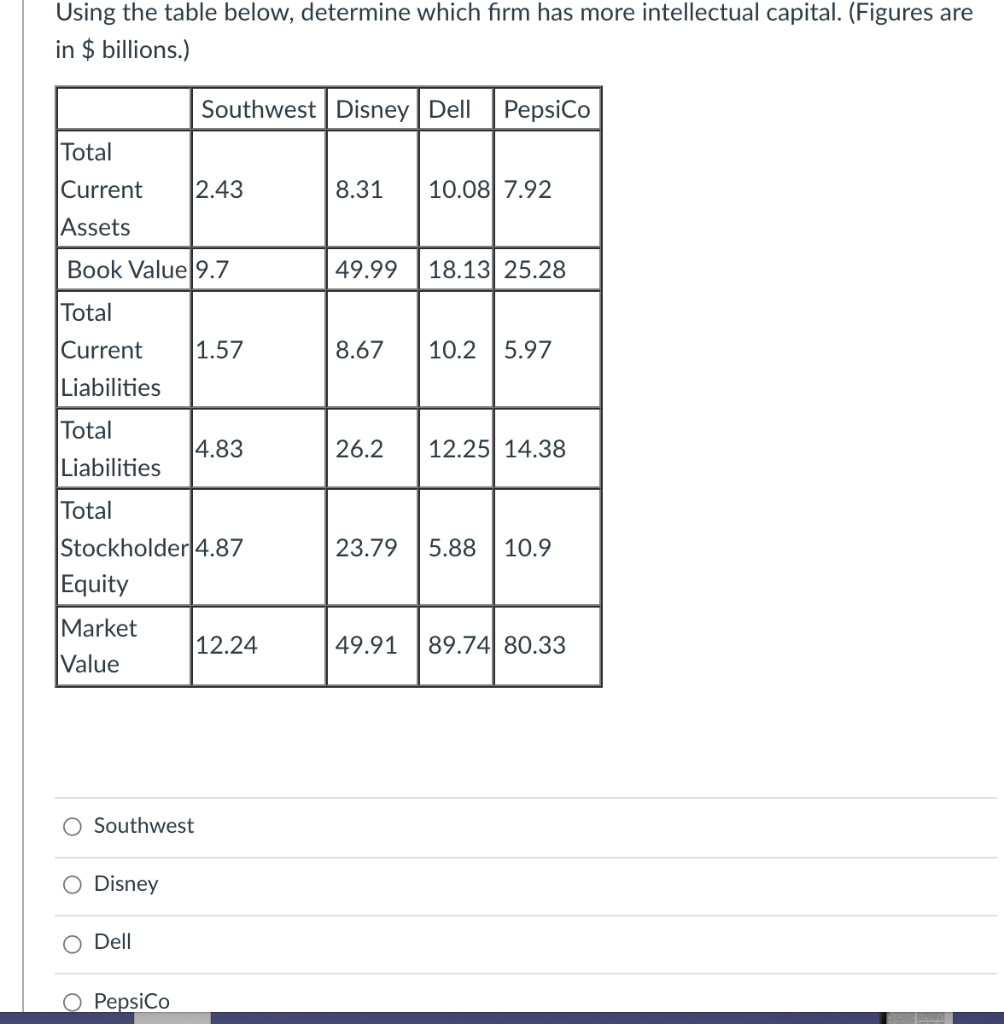
Task: Select the Southwest radio button
Action: [71, 826]
